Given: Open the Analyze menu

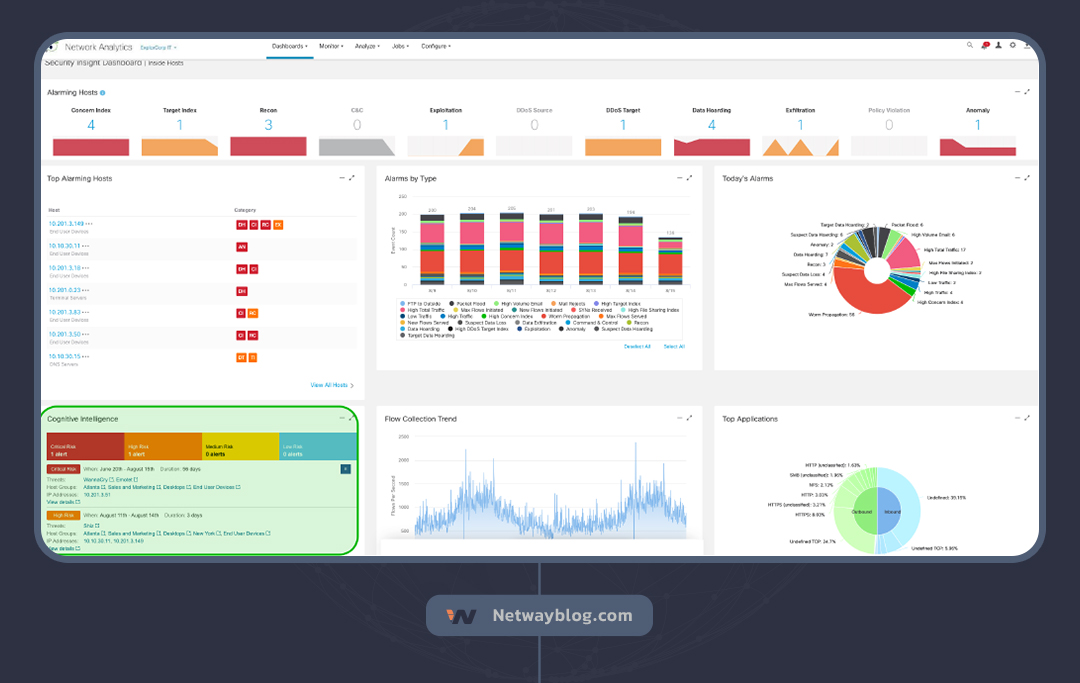Looking at the screenshot, I should click(x=366, y=46).
